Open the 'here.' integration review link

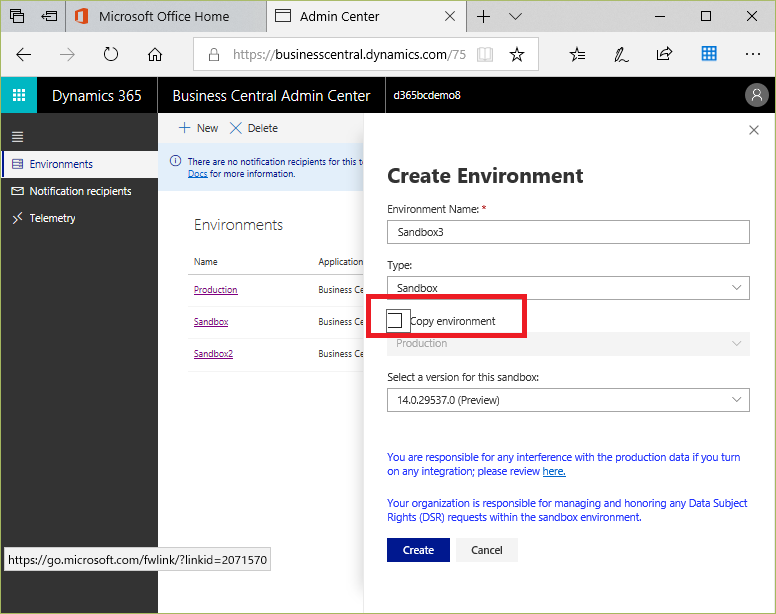click(x=554, y=471)
